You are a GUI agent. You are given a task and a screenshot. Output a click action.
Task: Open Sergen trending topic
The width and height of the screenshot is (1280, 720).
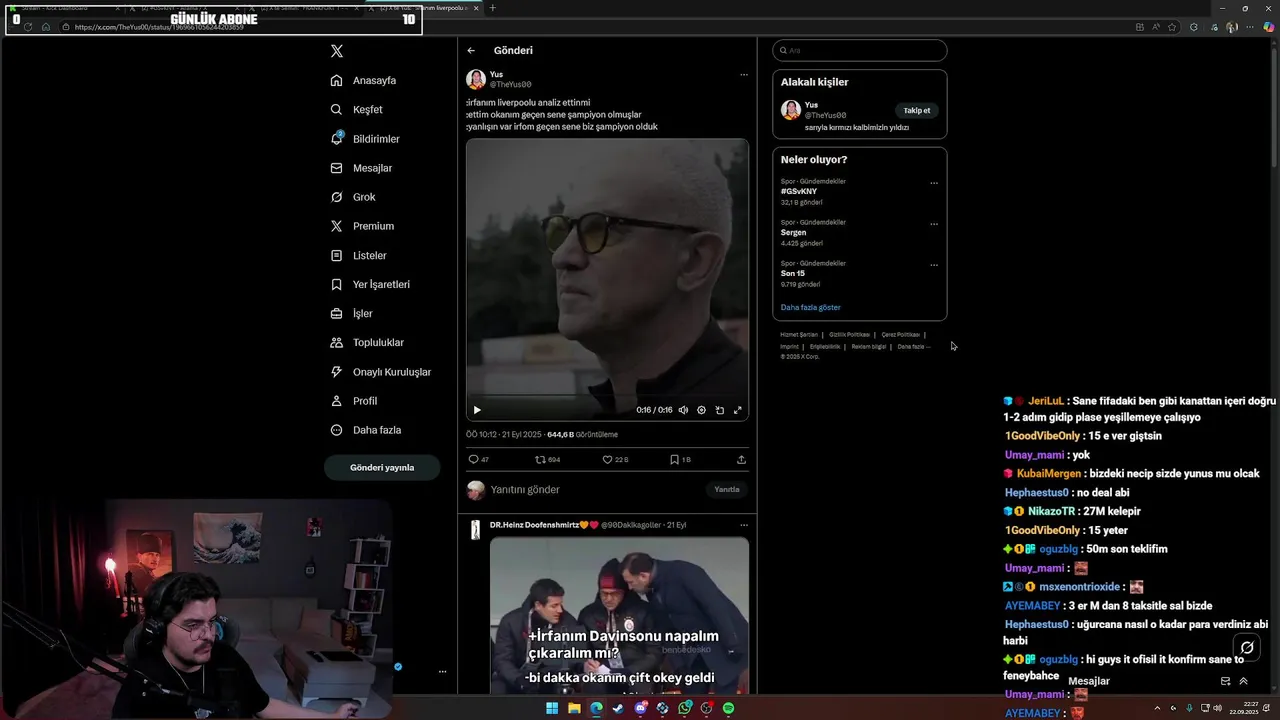tap(793, 232)
